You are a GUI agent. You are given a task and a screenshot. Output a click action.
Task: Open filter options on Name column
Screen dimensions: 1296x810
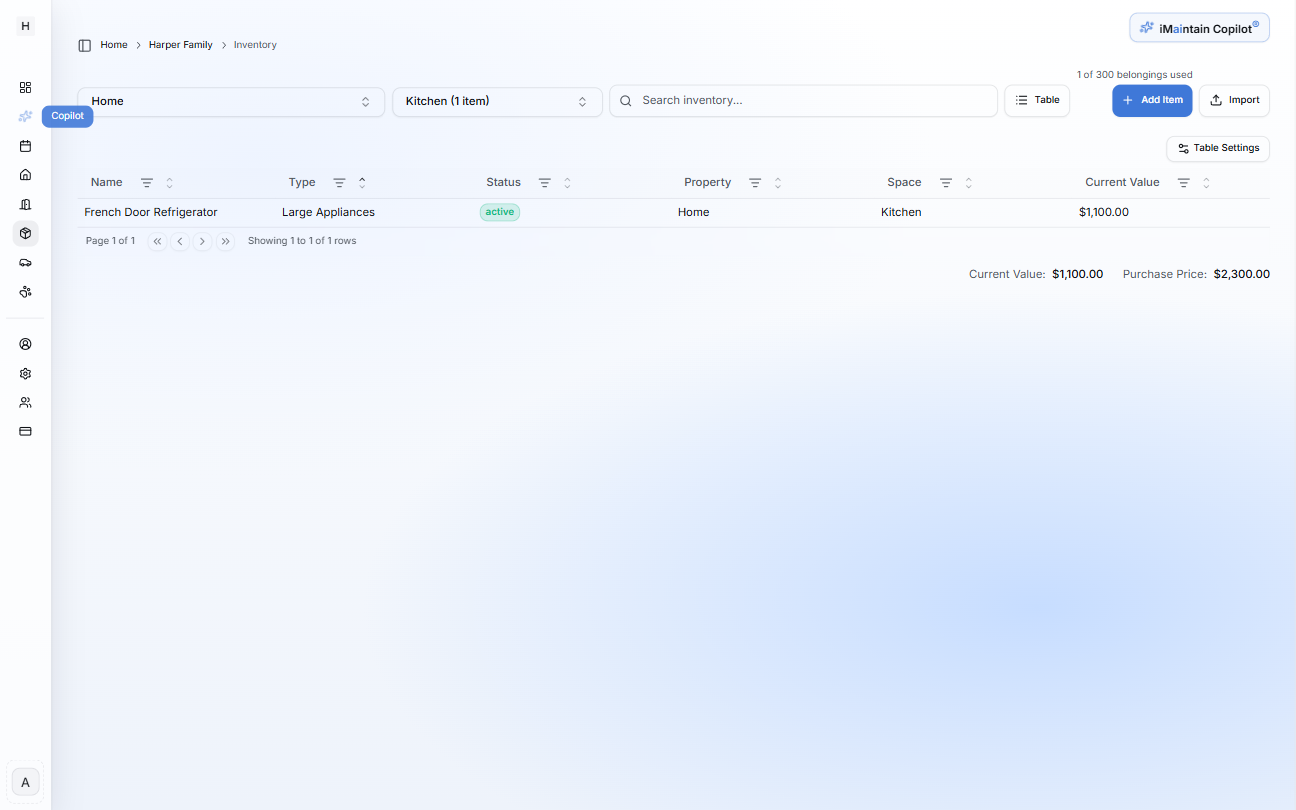click(x=146, y=182)
